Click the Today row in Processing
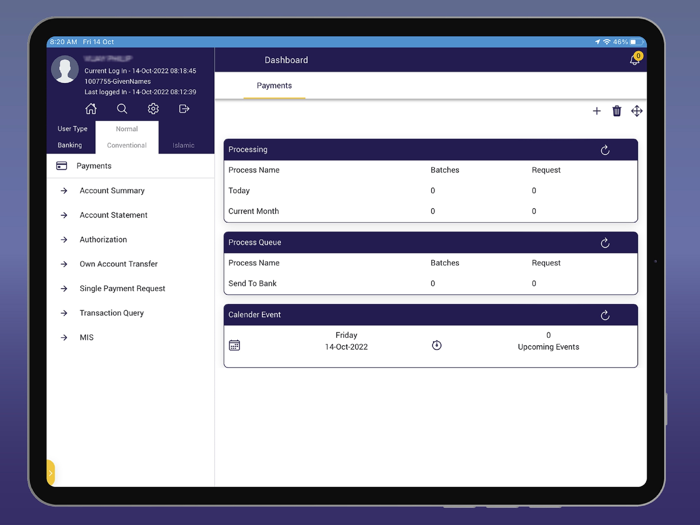700x525 pixels. [430, 191]
